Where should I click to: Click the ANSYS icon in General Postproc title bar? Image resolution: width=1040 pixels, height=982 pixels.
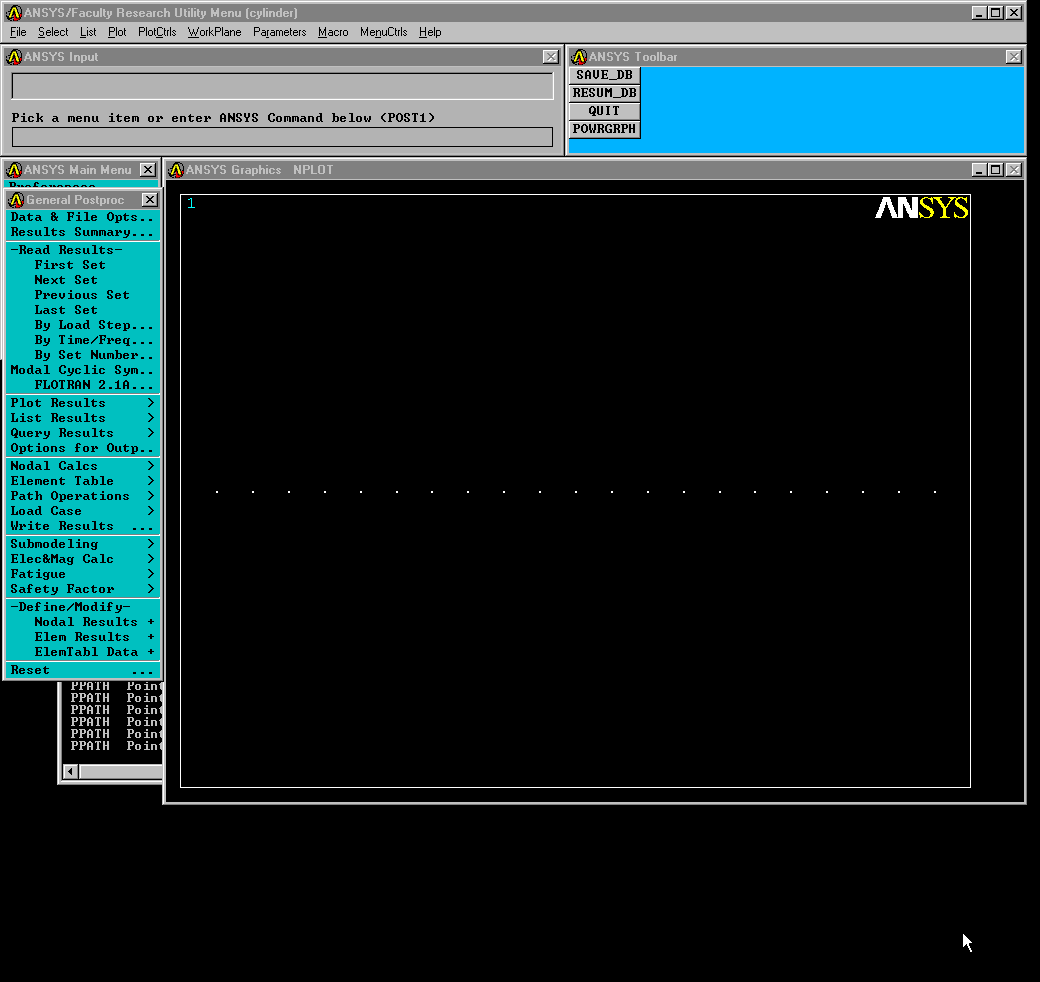click(17, 200)
